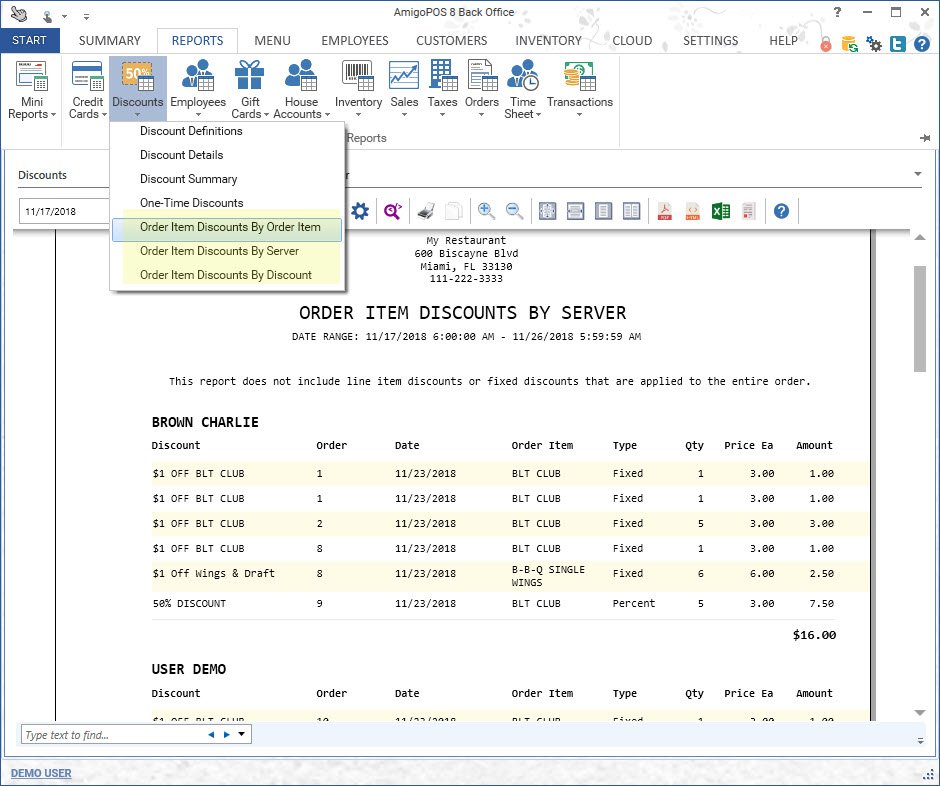Open the blue help icon in toolbar

tap(781, 211)
